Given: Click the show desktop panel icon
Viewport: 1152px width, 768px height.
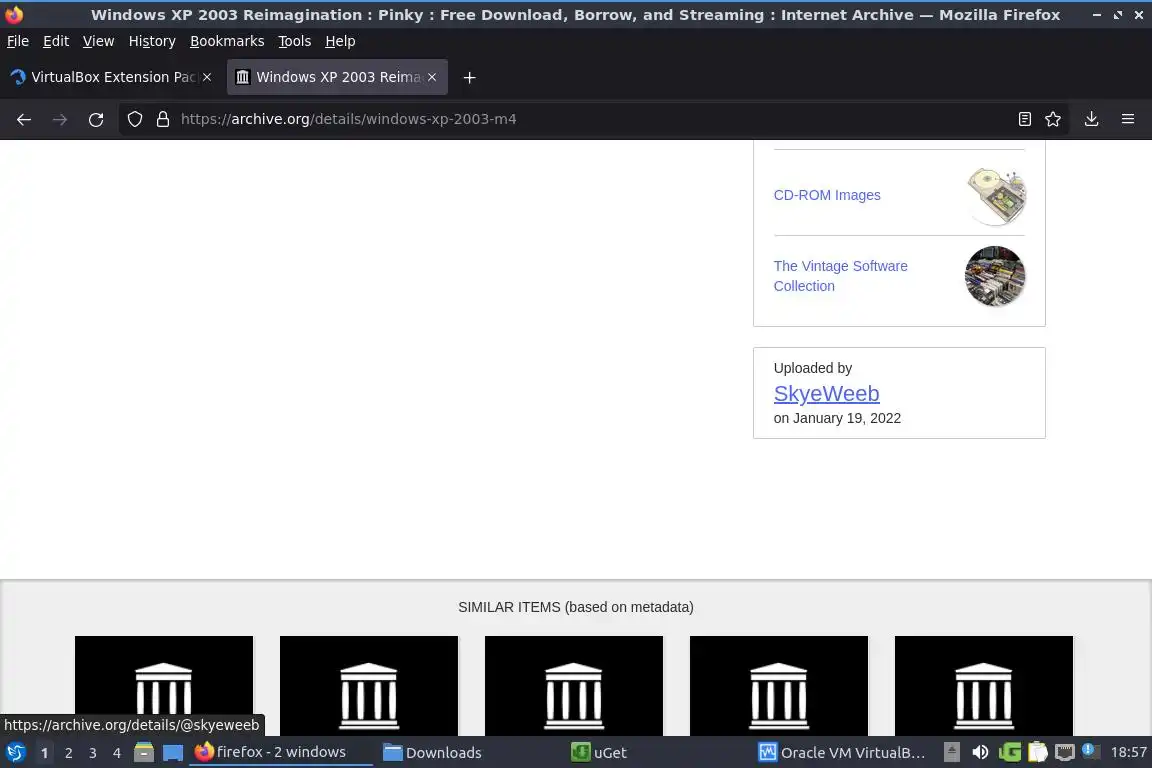Looking at the screenshot, I should click(173, 753).
